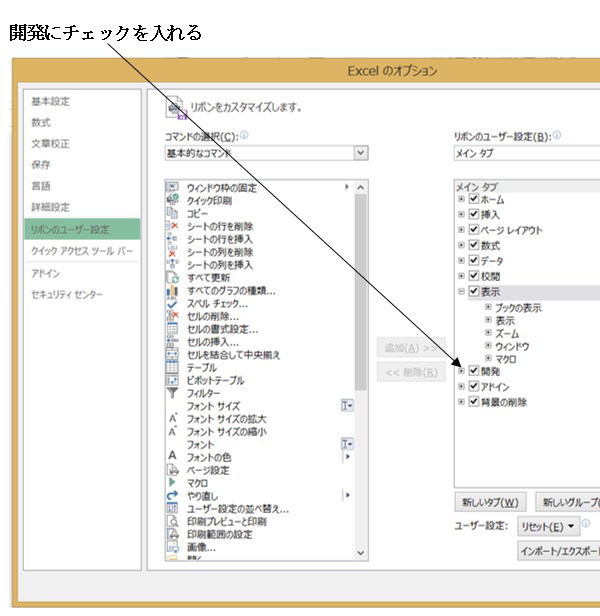Click the シートの行を挿入 icon
This screenshot has width=600, height=616.
(x=172, y=238)
